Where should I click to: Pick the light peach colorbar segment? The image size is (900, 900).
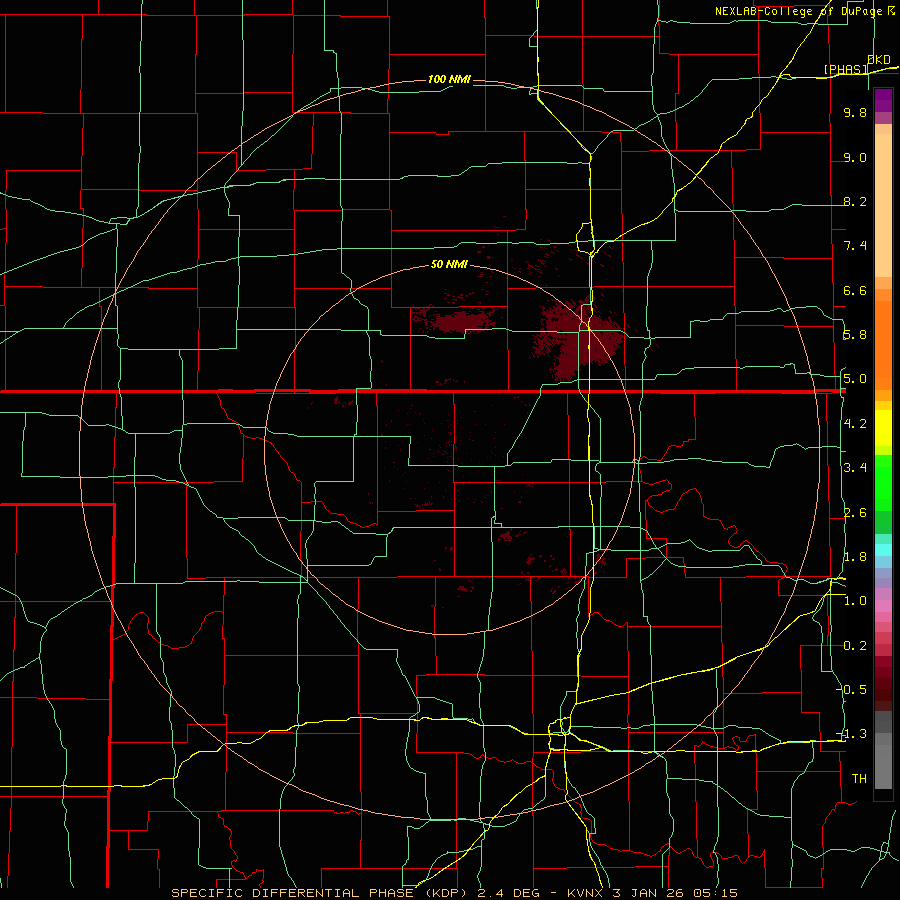(x=883, y=205)
